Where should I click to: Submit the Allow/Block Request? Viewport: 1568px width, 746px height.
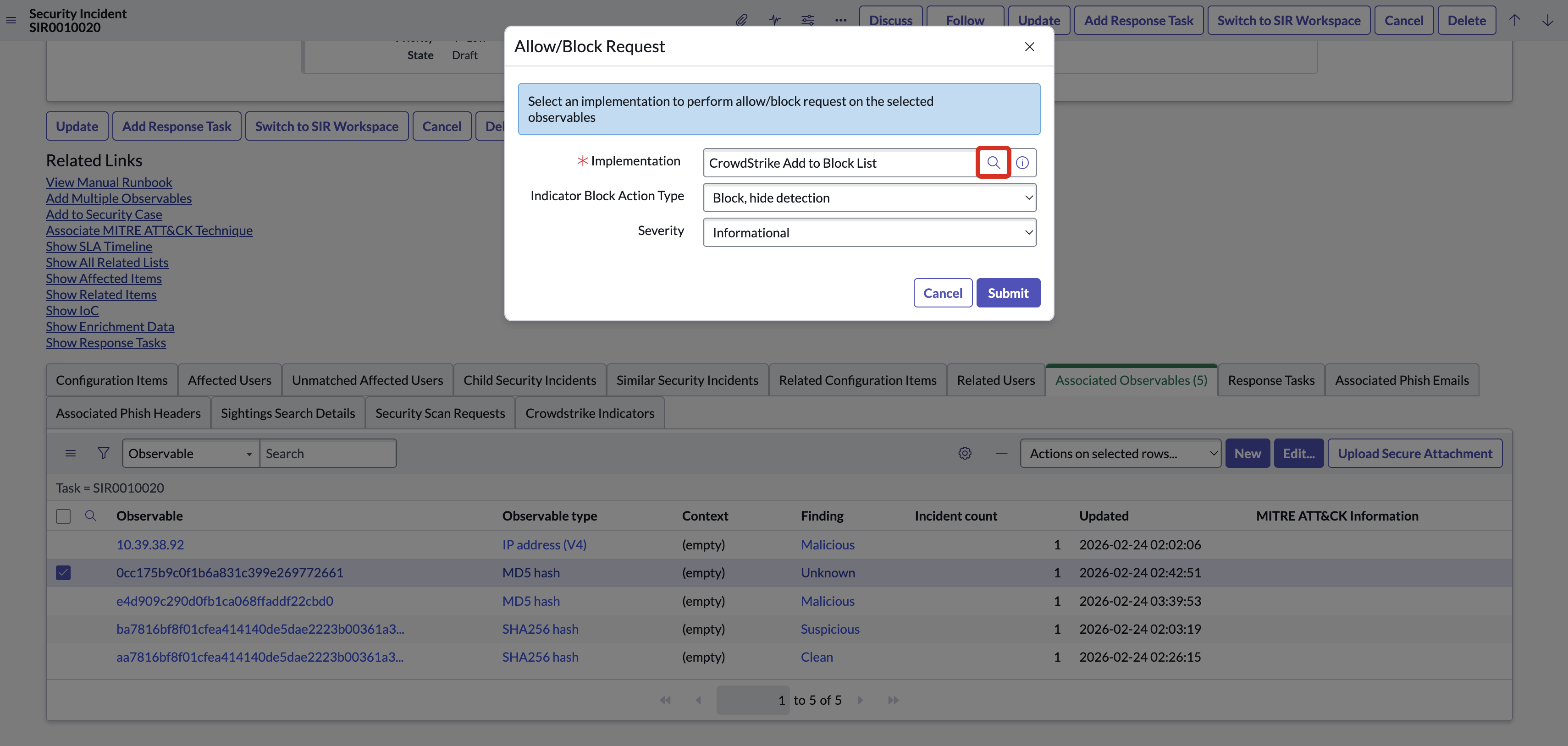click(1008, 293)
